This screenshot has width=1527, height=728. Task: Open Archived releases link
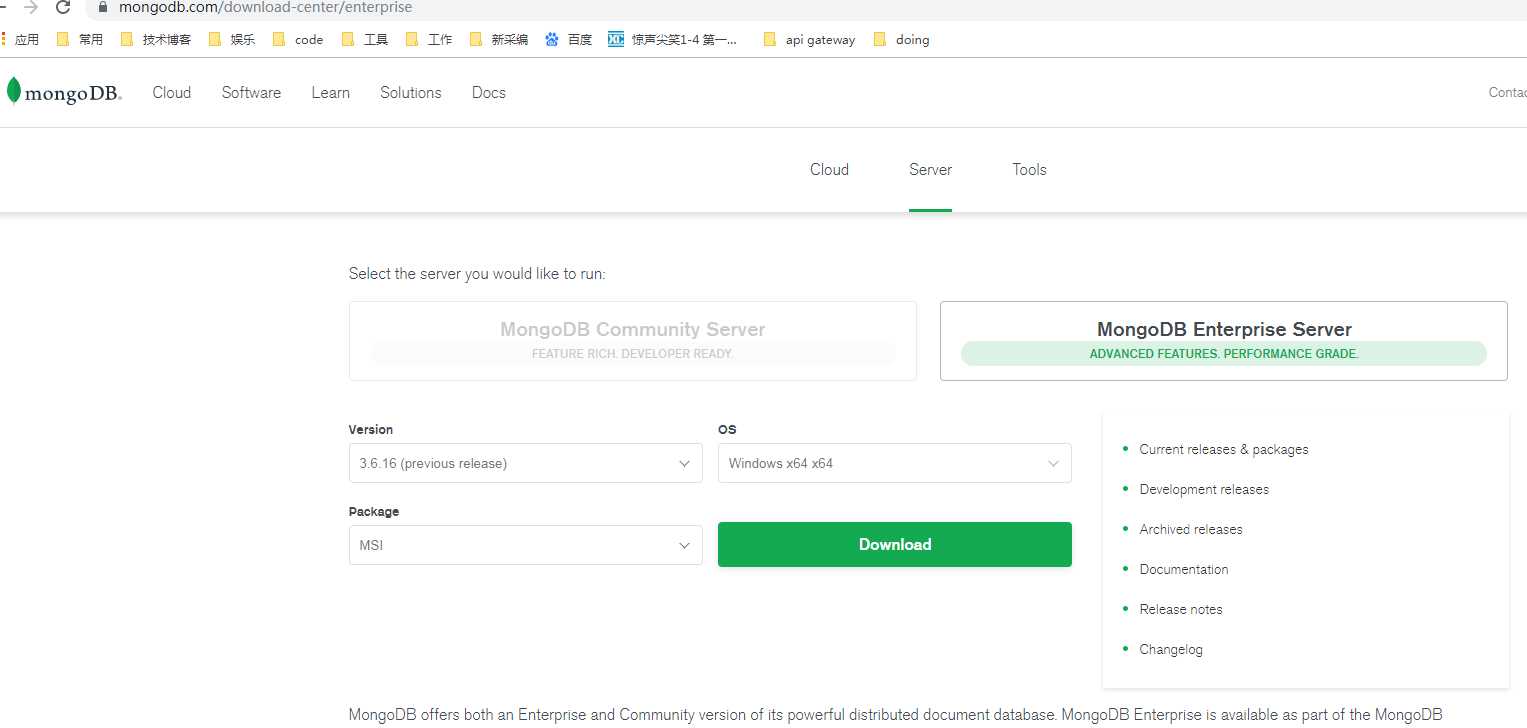click(1191, 530)
